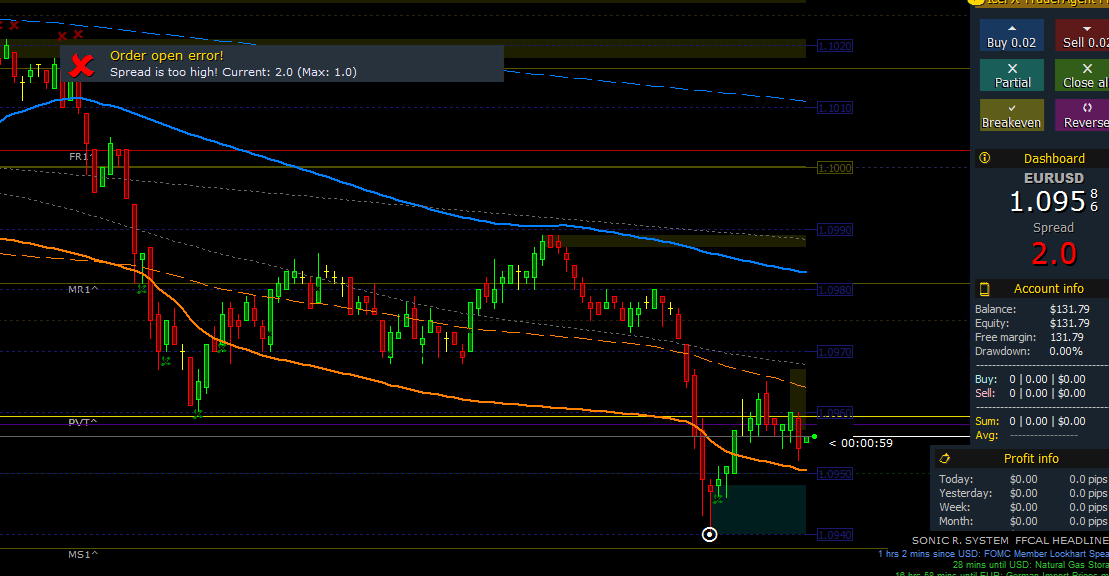The width and height of the screenshot is (1109, 576).
Task: Click the 1.0950 price level label
Action: click(835, 473)
